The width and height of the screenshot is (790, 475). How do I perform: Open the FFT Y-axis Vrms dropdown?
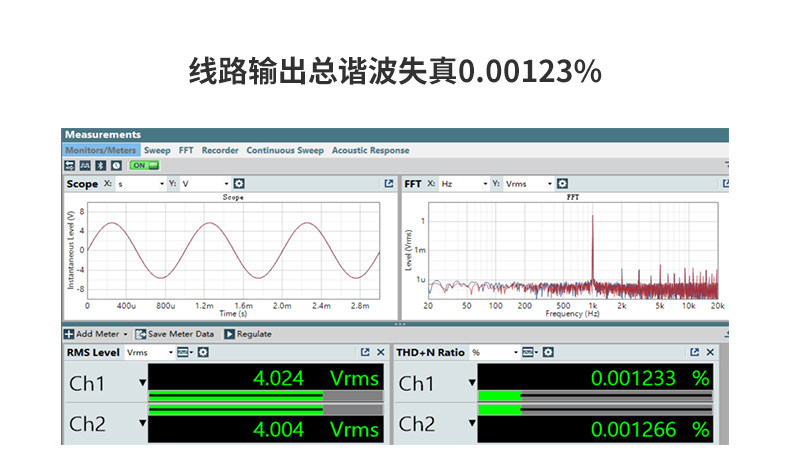pos(529,184)
